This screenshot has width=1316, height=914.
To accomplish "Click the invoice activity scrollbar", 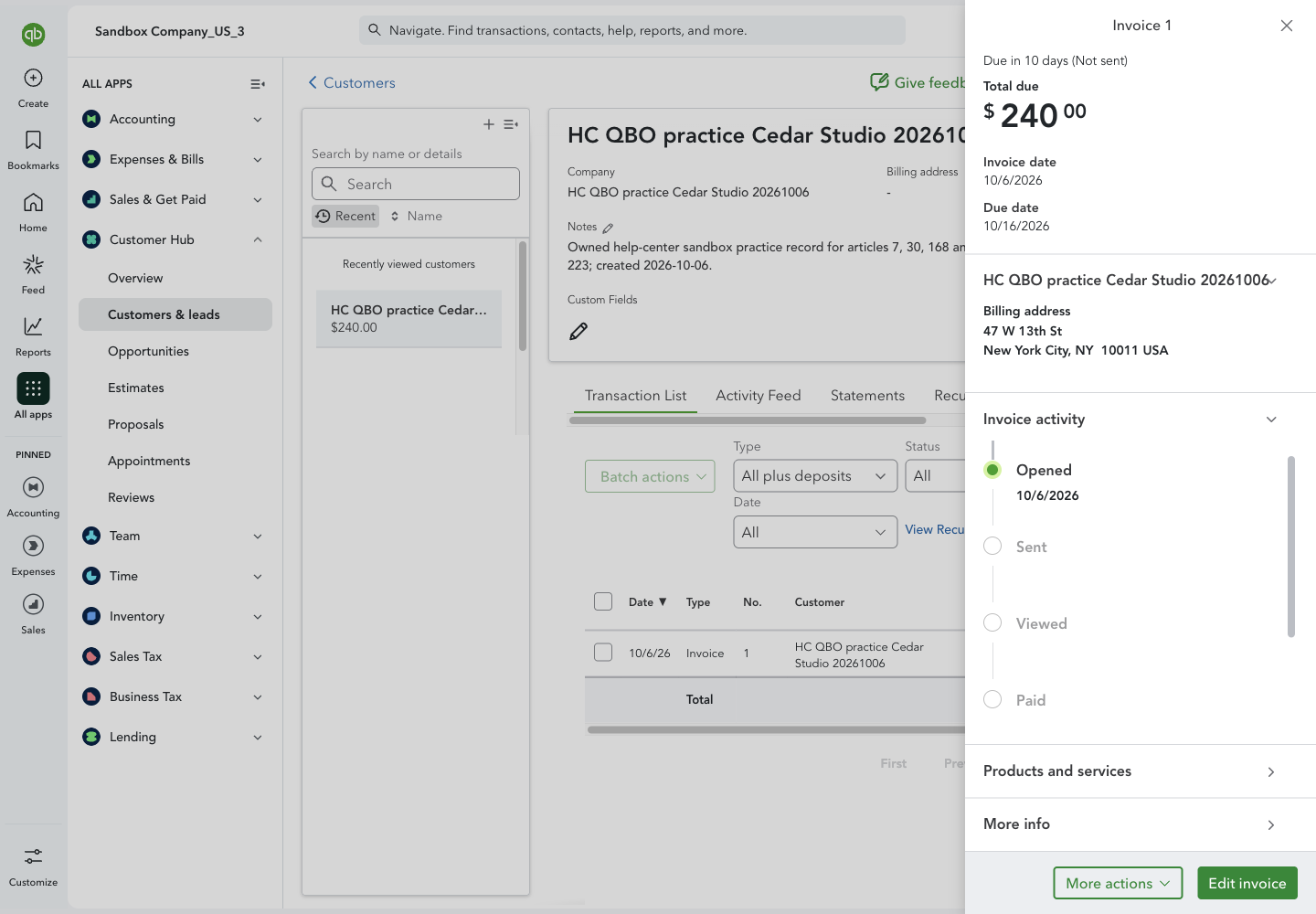I will (1291, 547).
